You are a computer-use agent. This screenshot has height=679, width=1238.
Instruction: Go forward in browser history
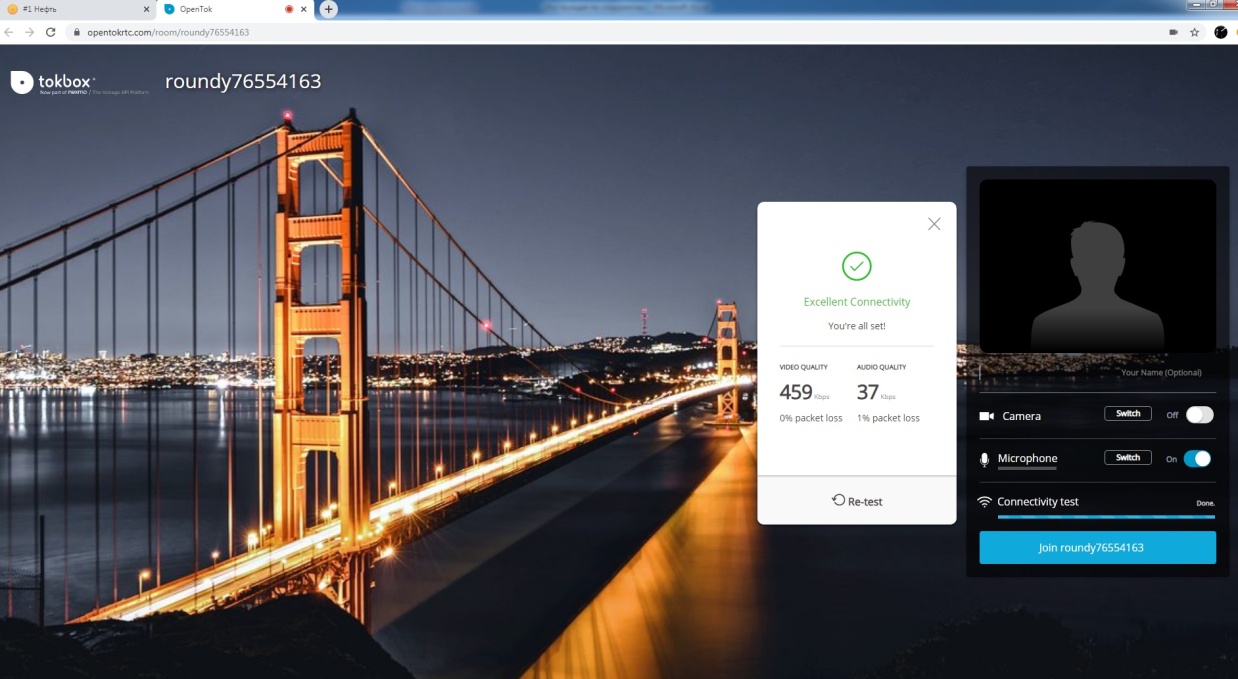(30, 32)
